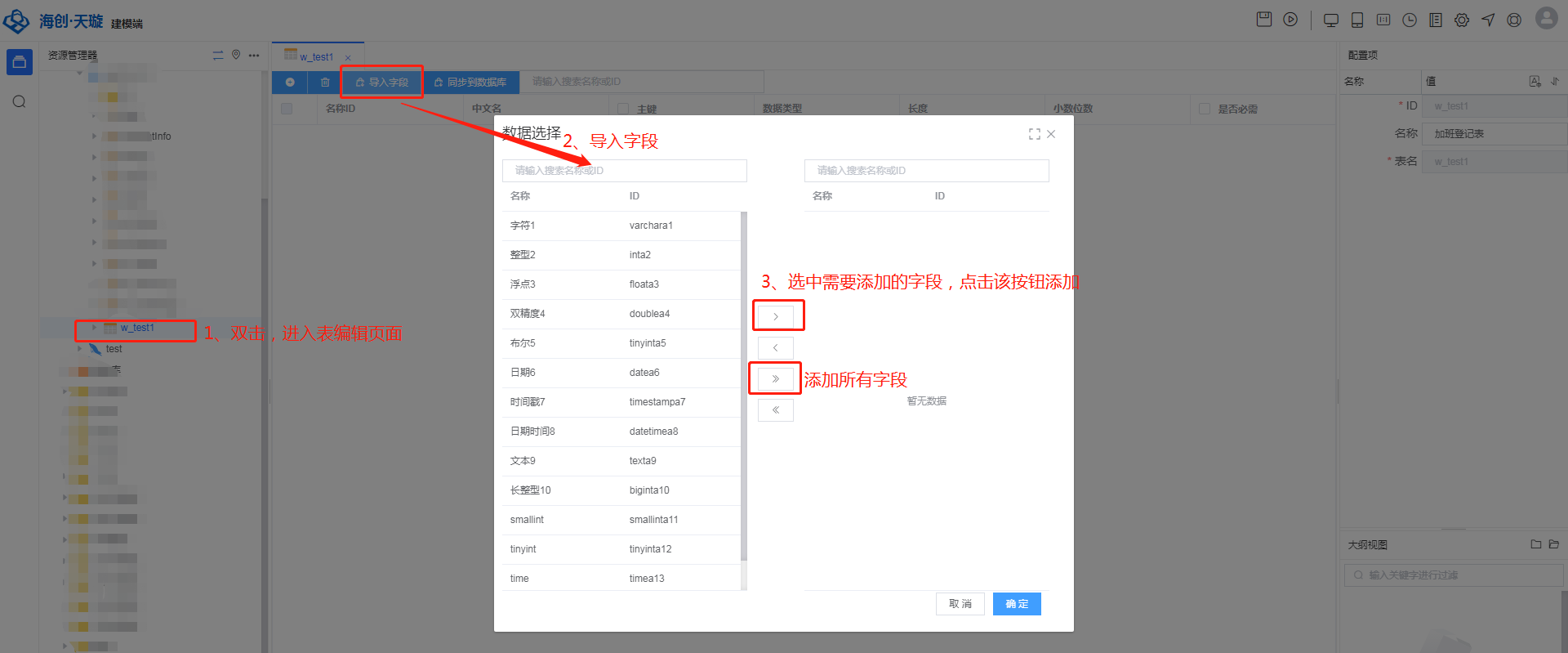Click the save icon in top toolbar

(1263, 20)
